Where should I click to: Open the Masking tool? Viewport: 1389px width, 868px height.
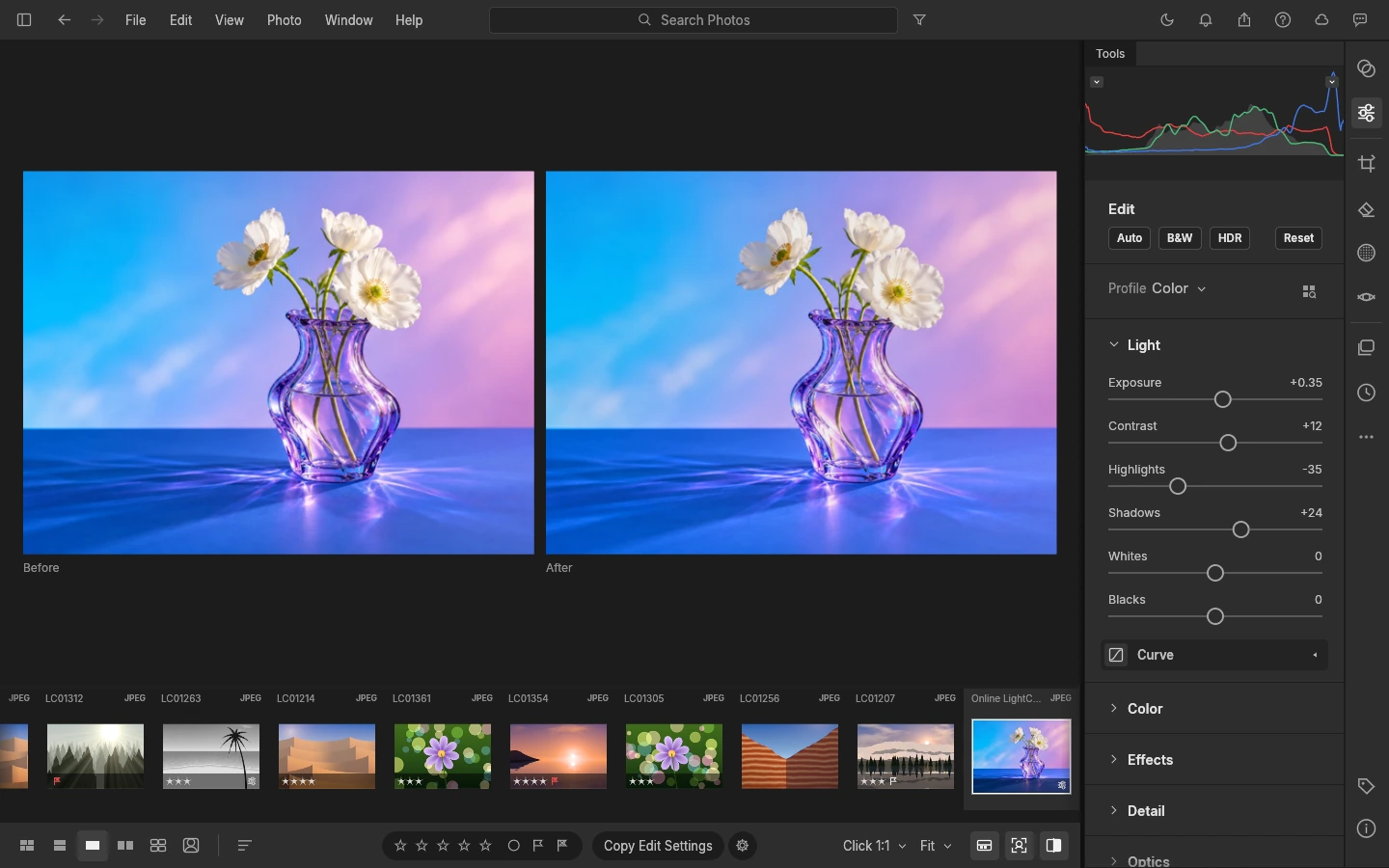pos(1366,253)
